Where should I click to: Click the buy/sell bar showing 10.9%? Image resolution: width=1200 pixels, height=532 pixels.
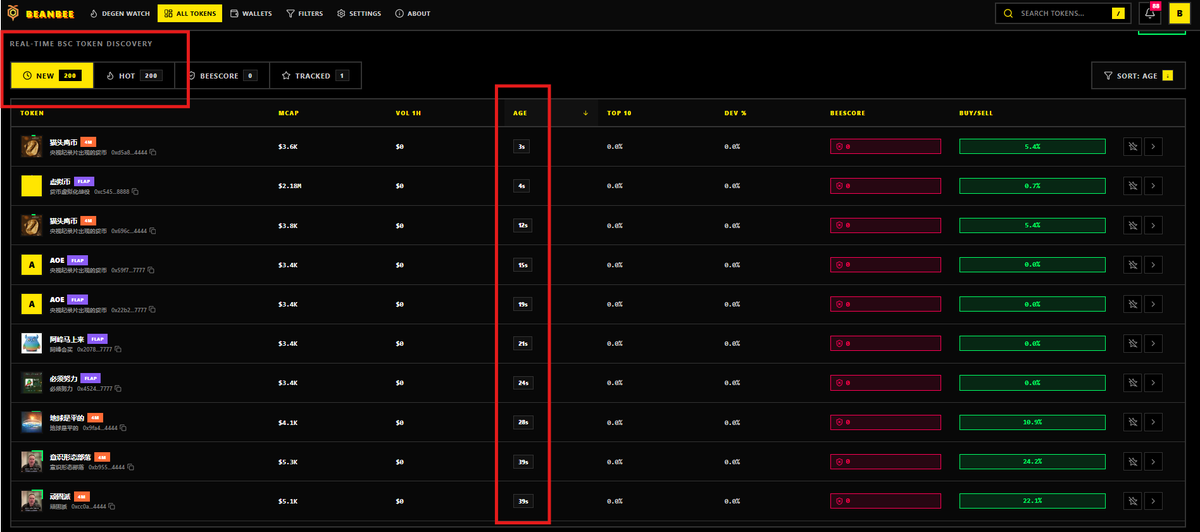click(x=1032, y=422)
